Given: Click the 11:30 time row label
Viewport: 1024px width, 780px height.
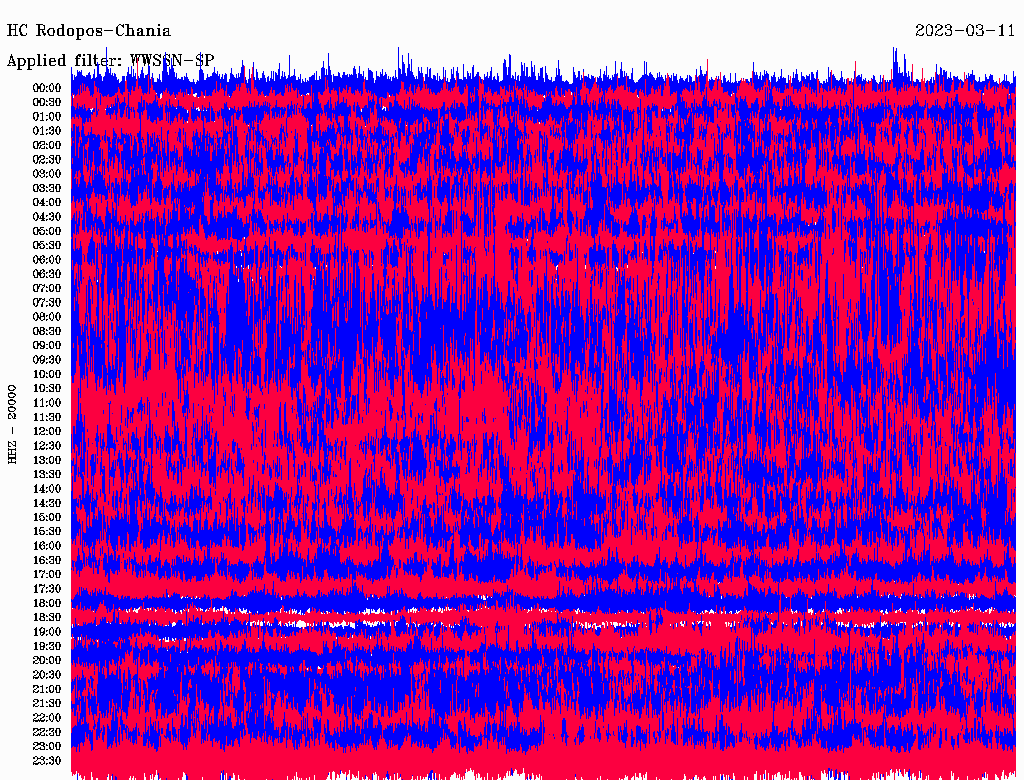Looking at the screenshot, I should pyautogui.click(x=47, y=418).
